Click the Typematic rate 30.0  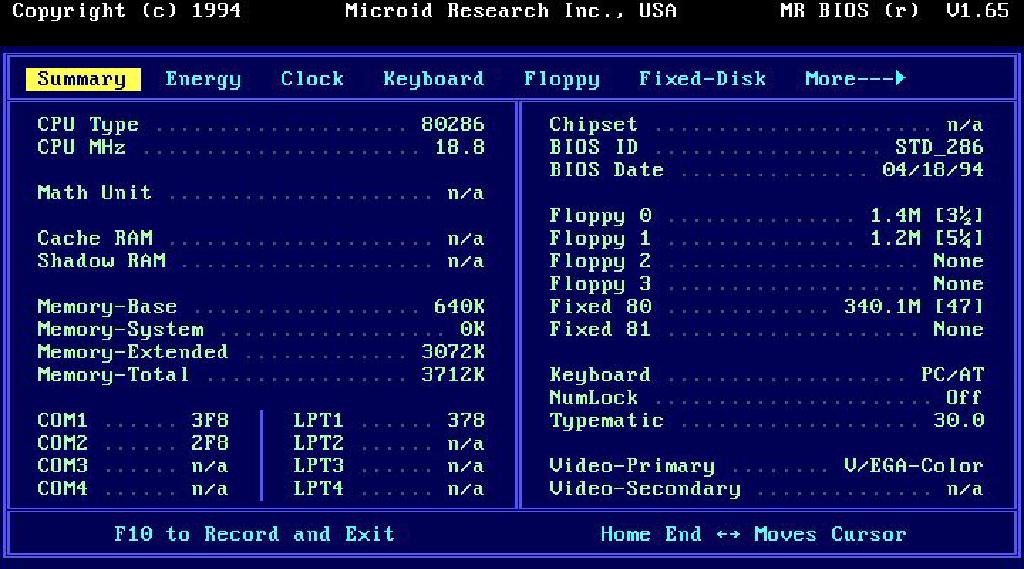point(959,420)
